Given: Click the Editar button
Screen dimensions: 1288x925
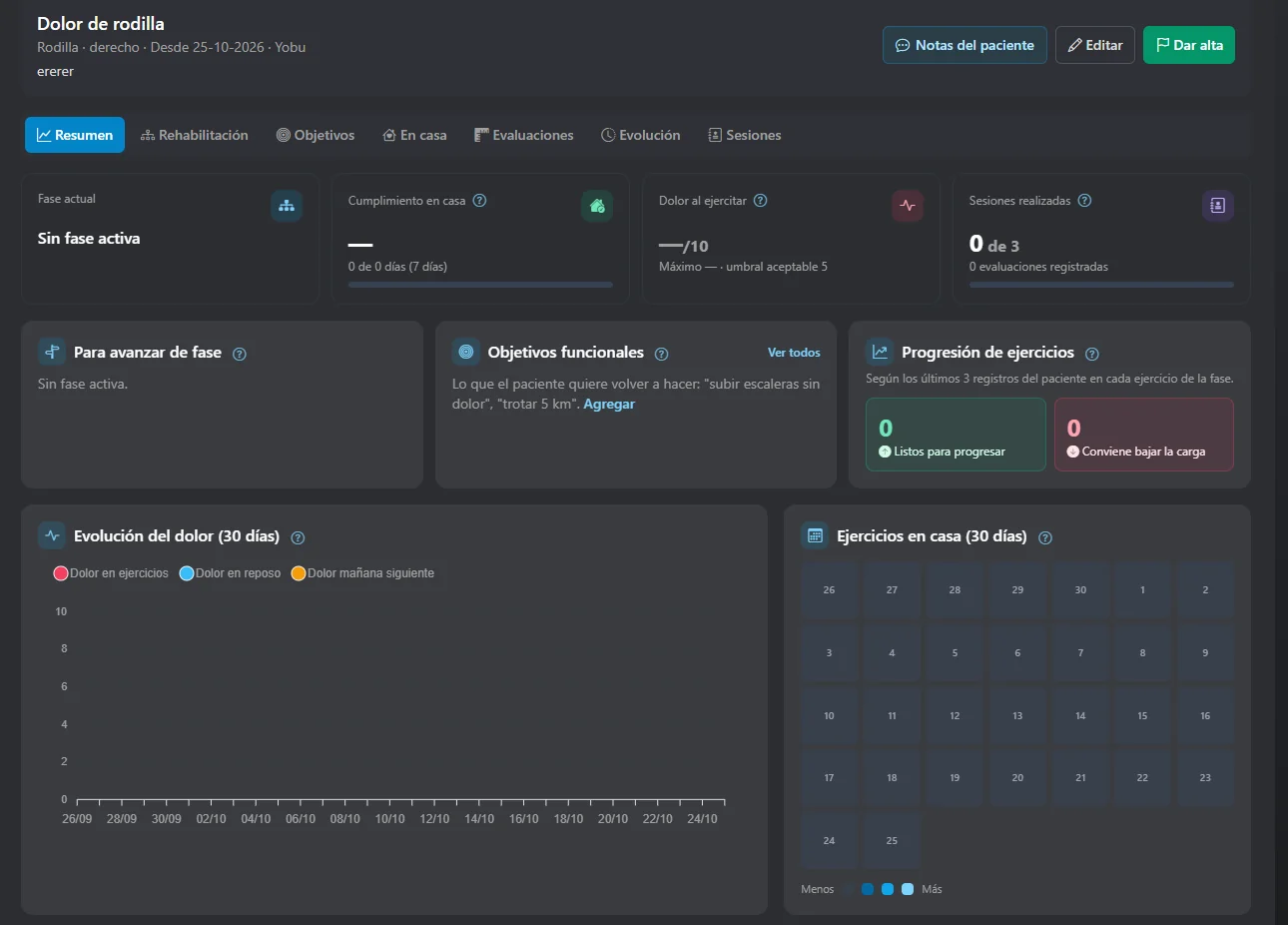Looking at the screenshot, I should (x=1095, y=45).
